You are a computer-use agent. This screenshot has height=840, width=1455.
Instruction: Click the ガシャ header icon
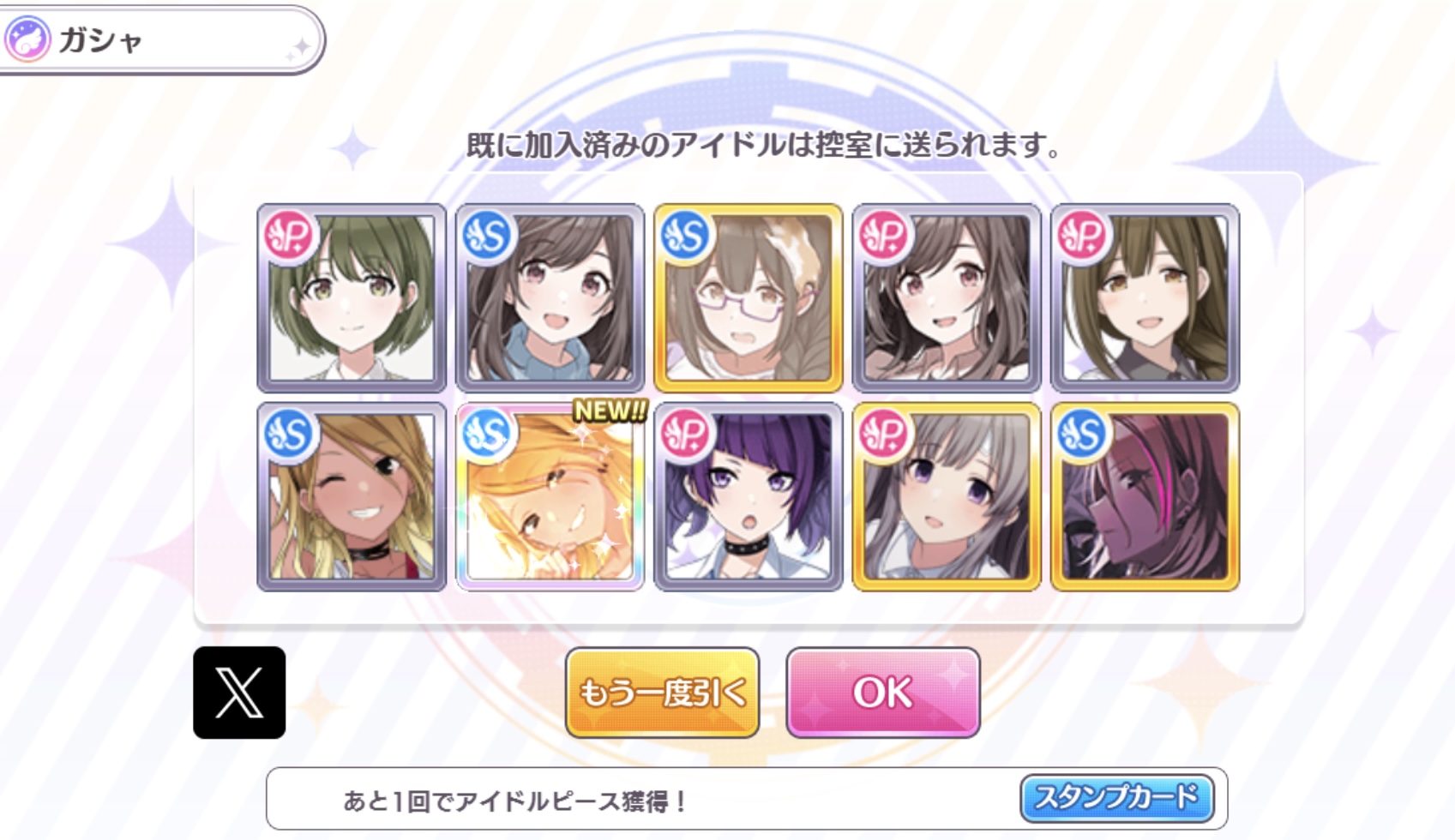pos(27,39)
